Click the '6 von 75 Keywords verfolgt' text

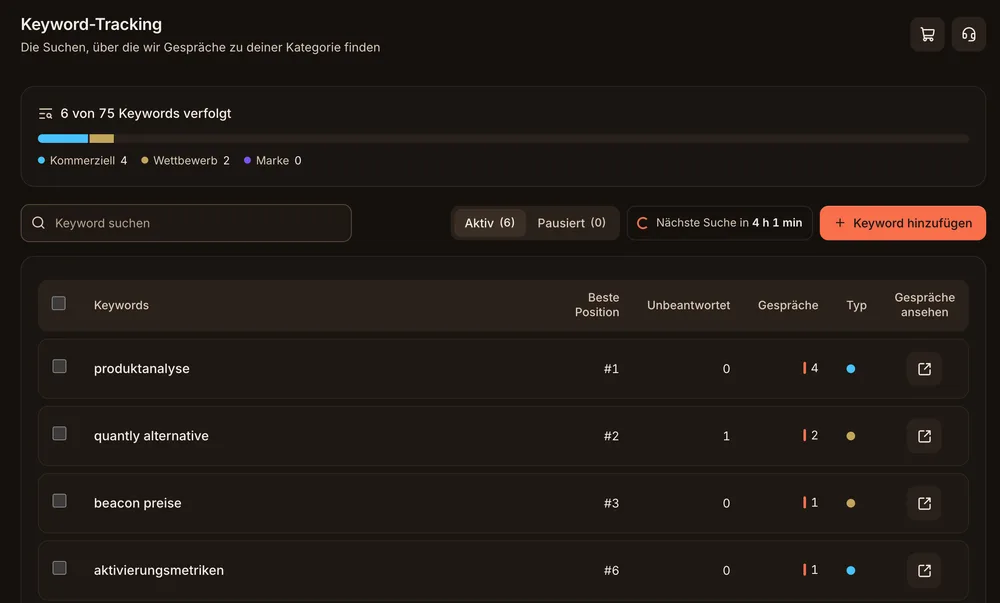145,113
